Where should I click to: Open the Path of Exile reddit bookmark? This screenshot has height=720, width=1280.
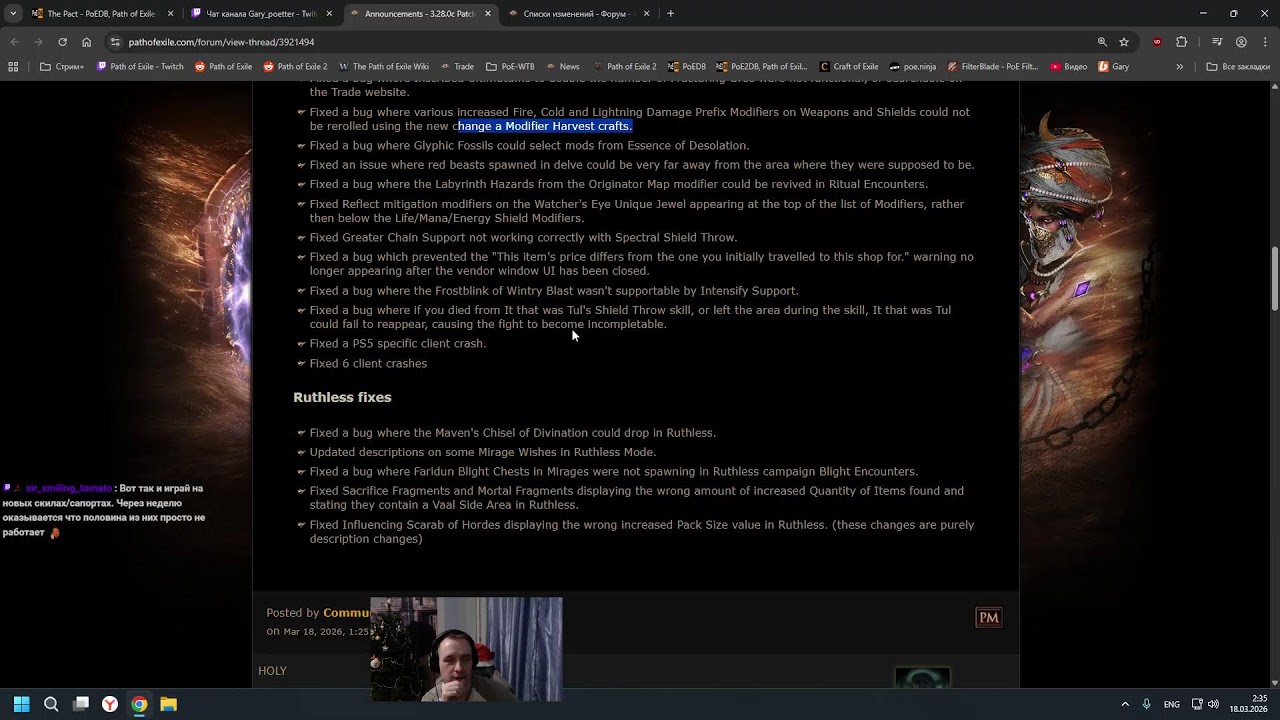click(x=223, y=67)
